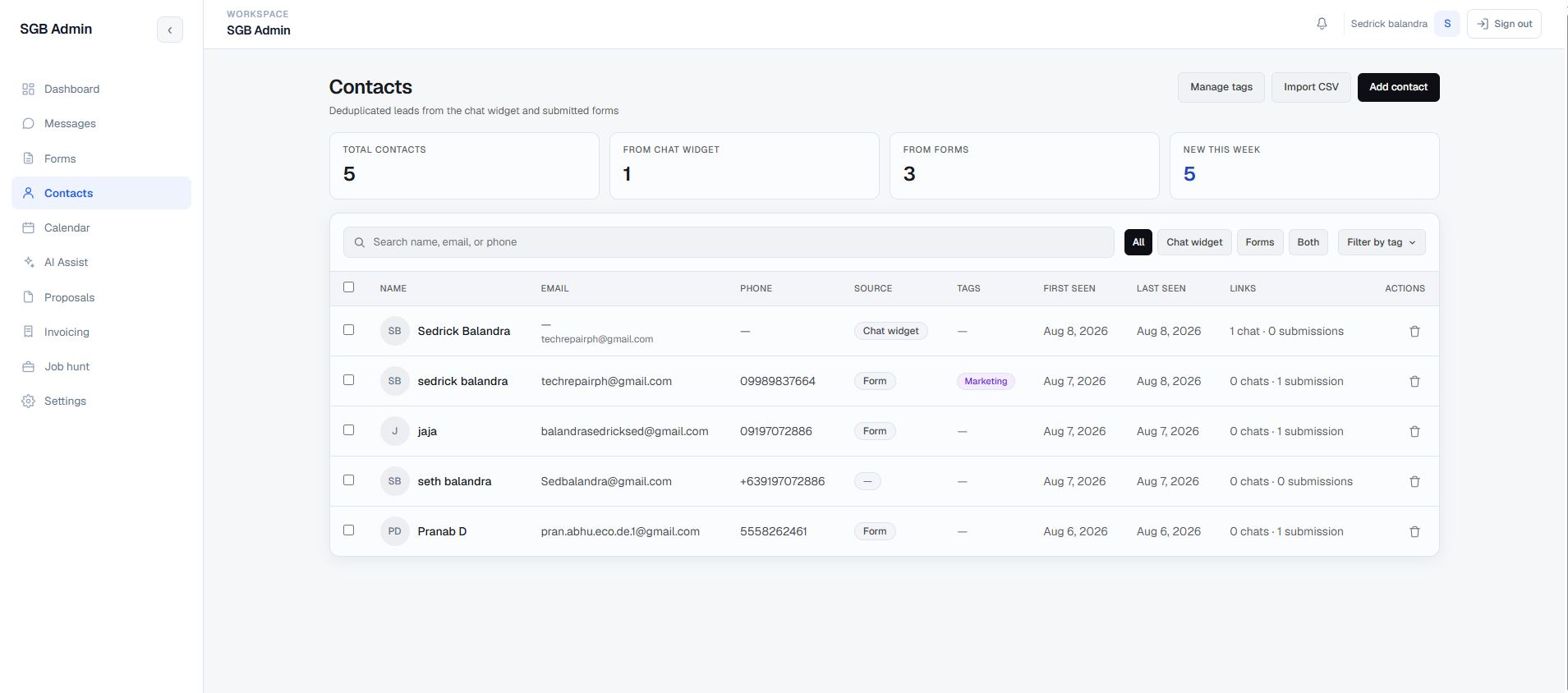Click the seth balandra name
1568x693 pixels.
coord(454,481)
